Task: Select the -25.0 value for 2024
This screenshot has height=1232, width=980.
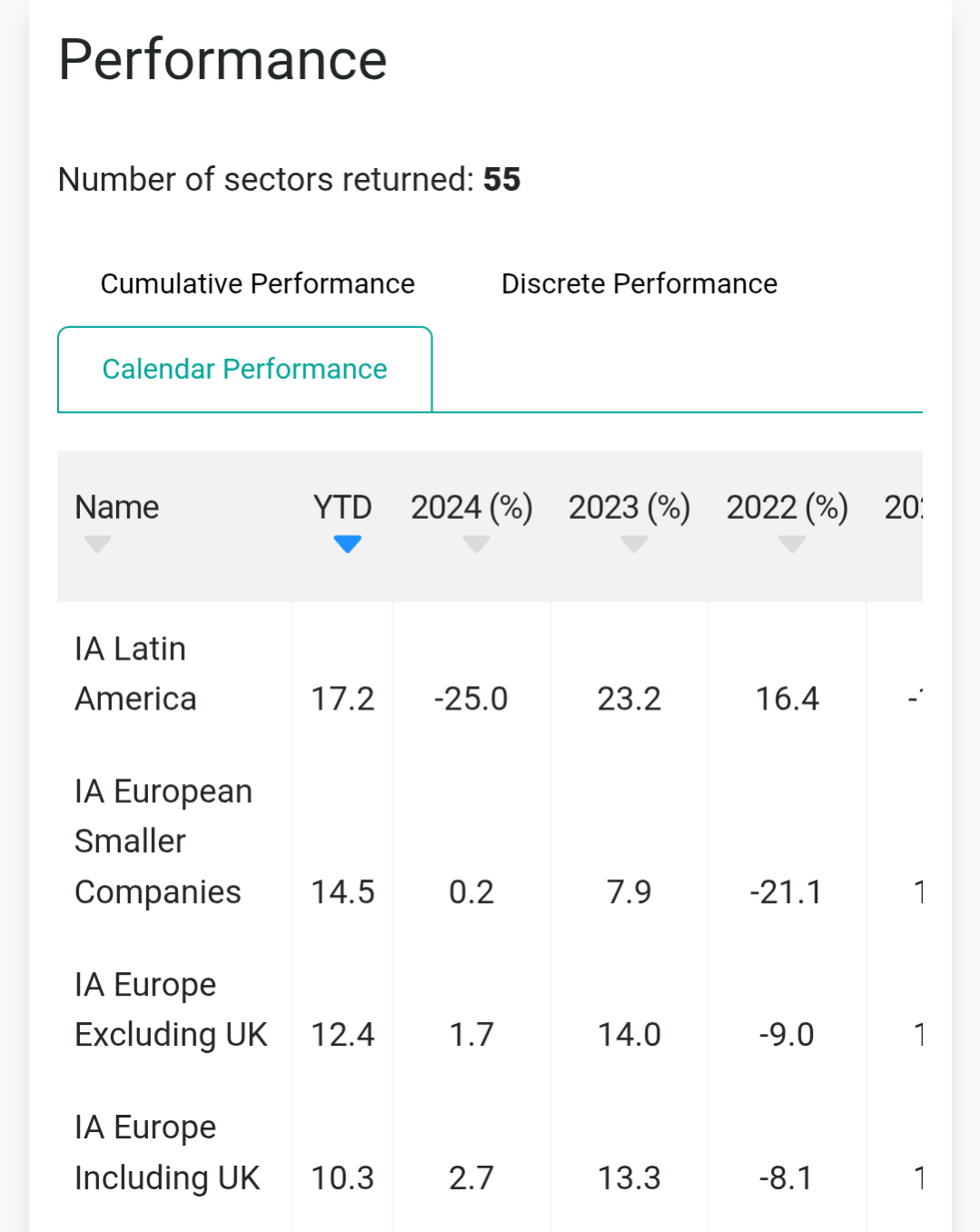Action: coord(470,699)
